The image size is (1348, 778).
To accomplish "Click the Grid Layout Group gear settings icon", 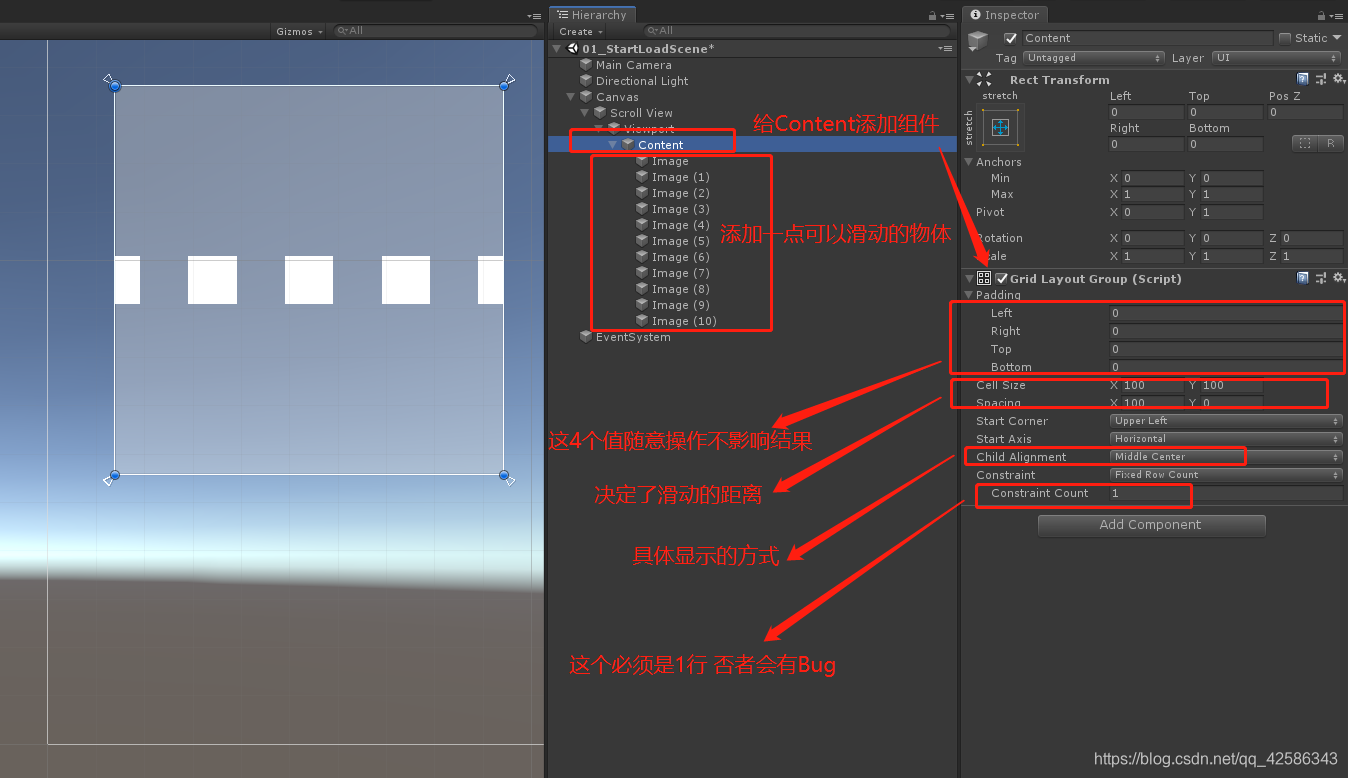I will 1339,278.
